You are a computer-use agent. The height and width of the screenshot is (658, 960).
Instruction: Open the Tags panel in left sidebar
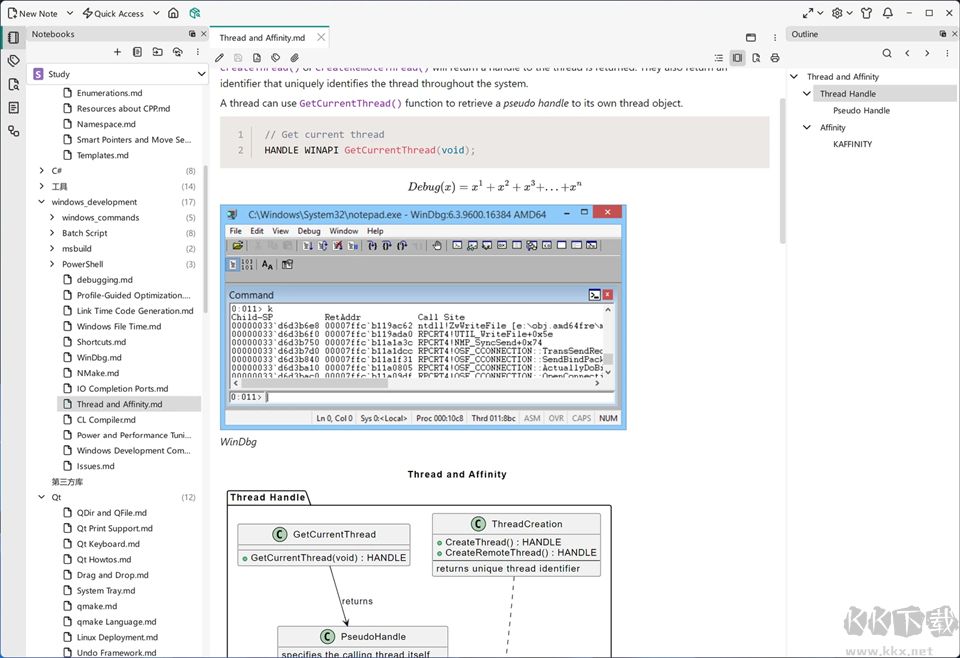pos(13,61)
